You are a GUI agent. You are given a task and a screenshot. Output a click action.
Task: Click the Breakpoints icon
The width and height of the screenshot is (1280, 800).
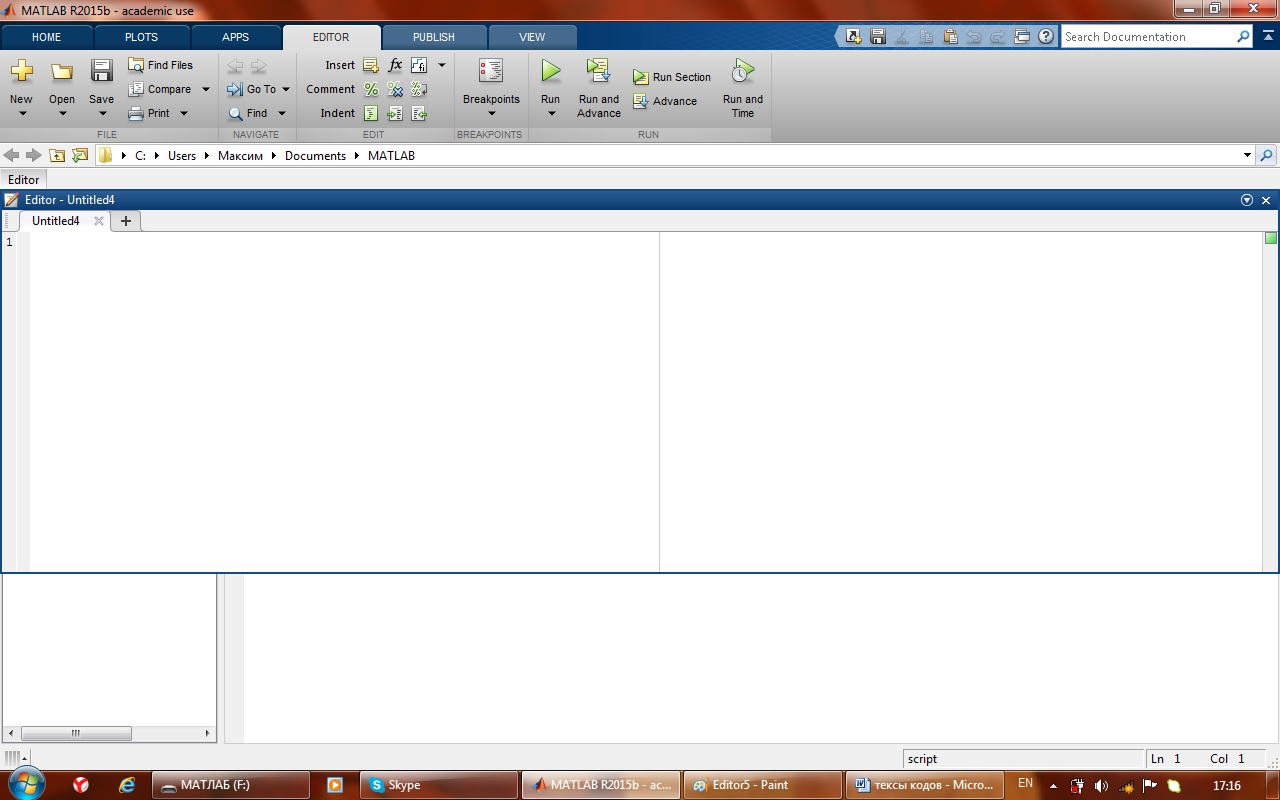(x=491, y=70)
